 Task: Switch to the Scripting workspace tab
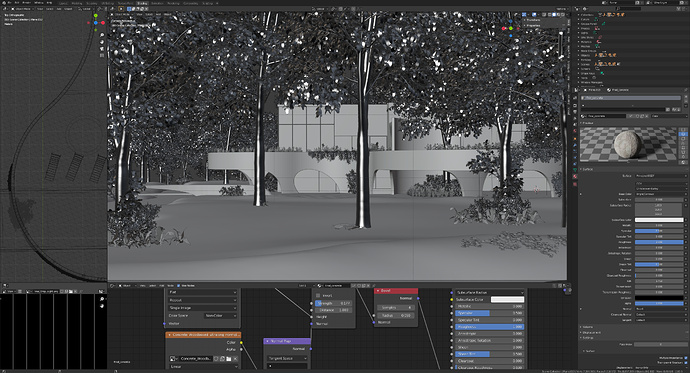(207, 3)
